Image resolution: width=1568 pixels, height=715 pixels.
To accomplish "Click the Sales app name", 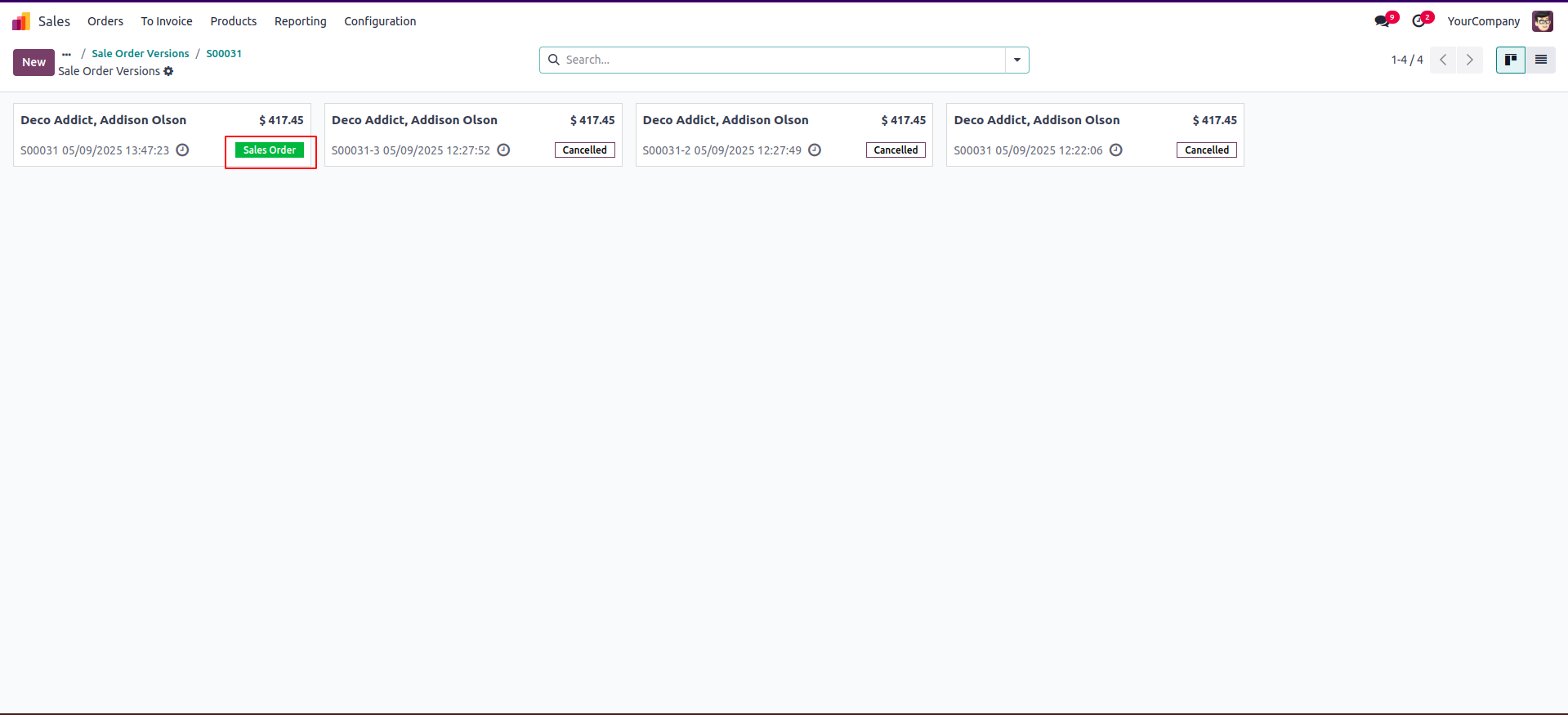I will click(54, 21).
